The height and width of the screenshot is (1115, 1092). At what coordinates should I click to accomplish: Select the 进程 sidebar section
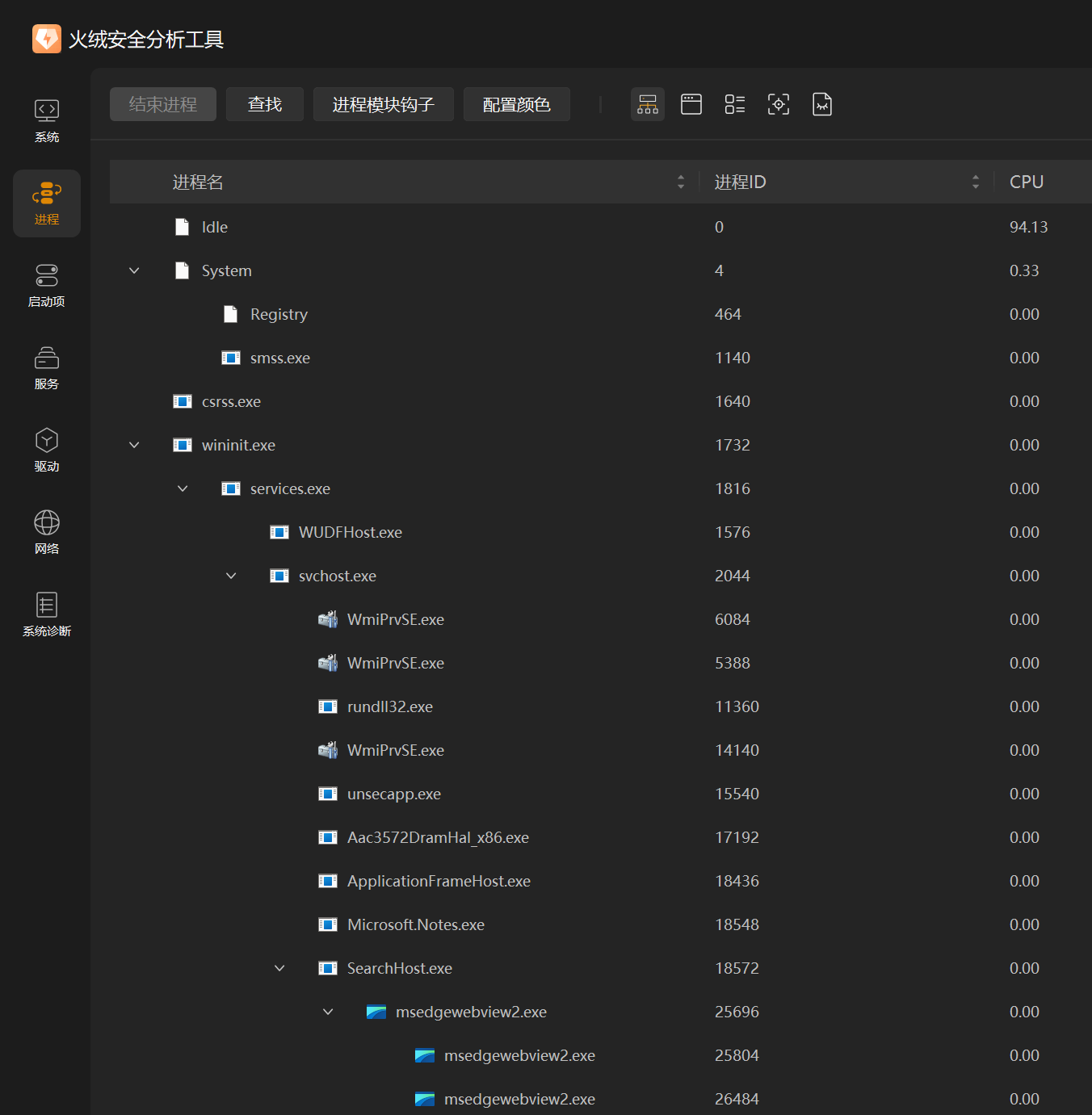coord(47,203)
